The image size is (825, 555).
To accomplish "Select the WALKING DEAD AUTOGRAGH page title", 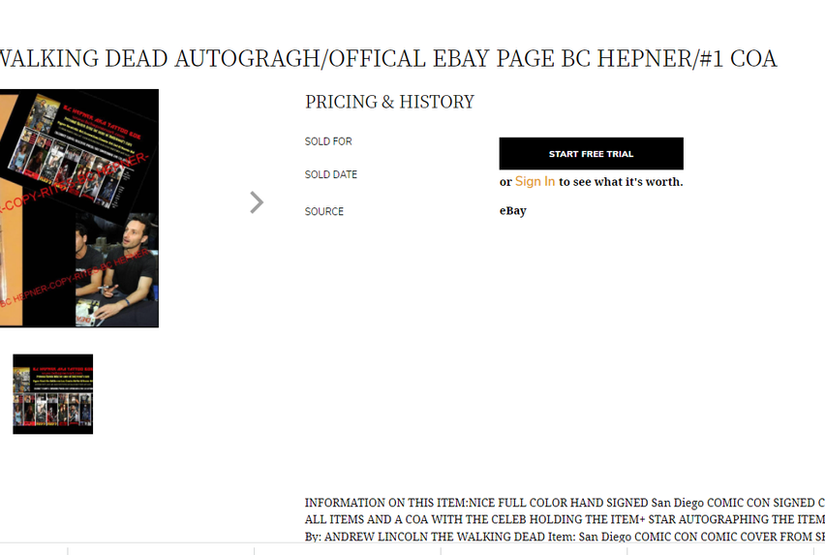I will pos(388,59).
